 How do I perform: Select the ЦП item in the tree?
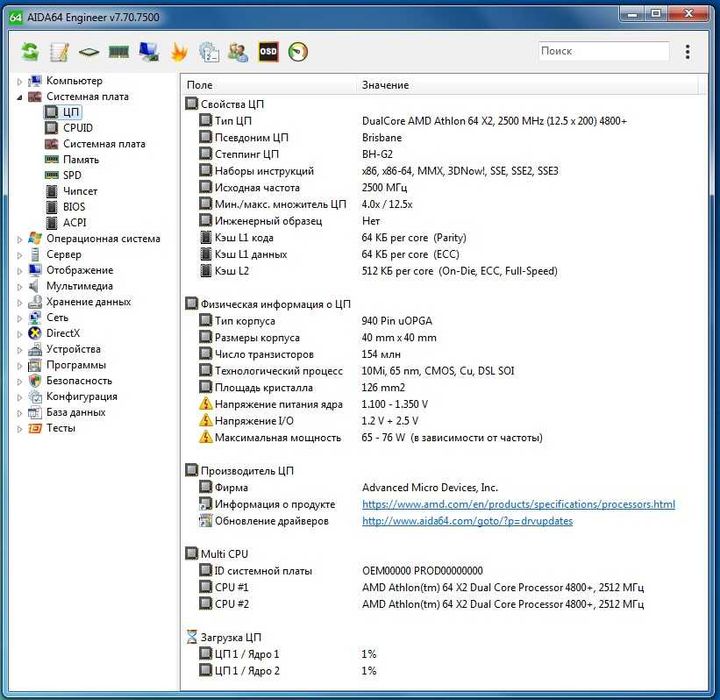tap(63, 112)
